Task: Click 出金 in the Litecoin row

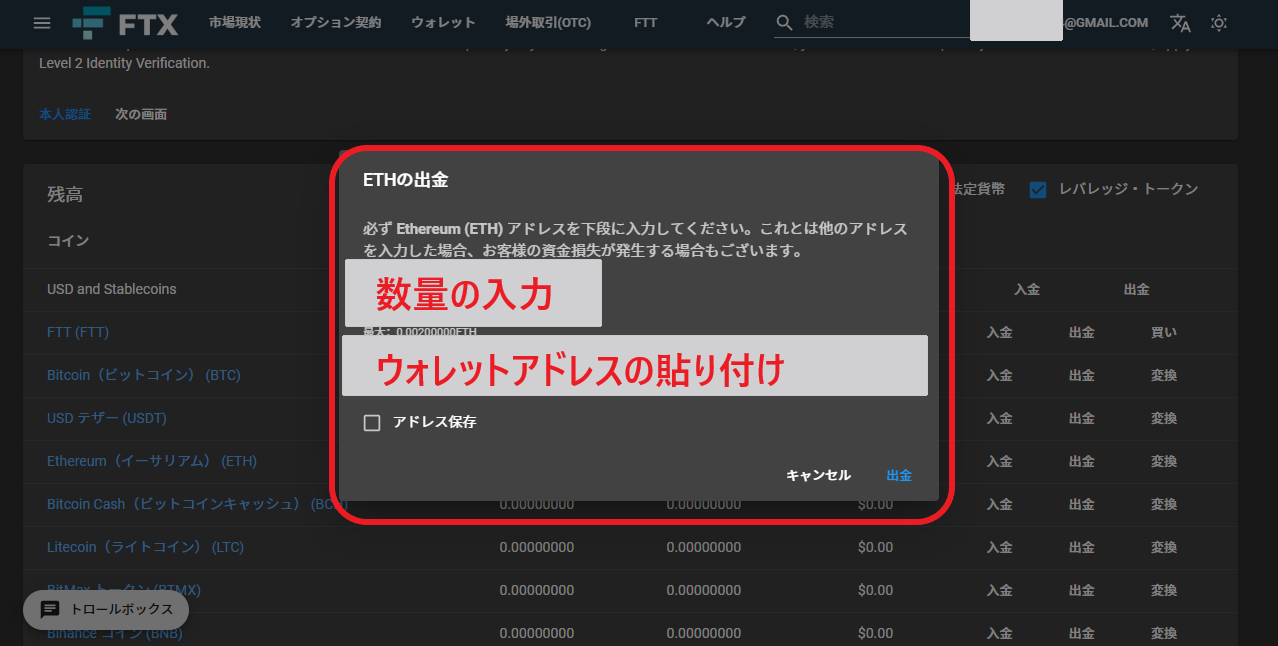Action: tap(1082, 547)
